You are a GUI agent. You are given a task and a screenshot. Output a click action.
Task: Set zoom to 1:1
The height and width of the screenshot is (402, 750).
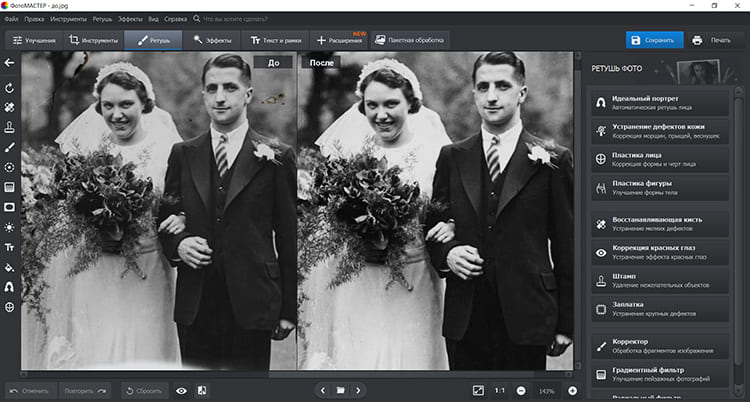[x=500, y=391]
